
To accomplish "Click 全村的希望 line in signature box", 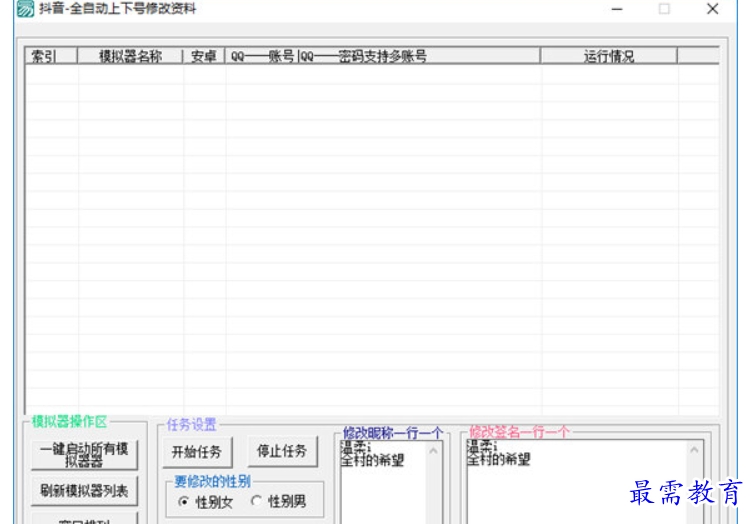I will coord(499,459).
